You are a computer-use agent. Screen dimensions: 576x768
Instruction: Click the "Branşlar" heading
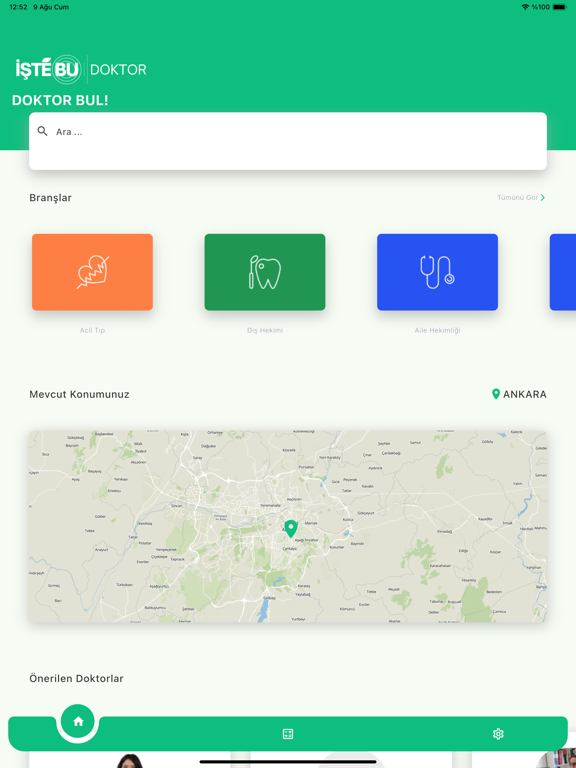pos(50,198)
